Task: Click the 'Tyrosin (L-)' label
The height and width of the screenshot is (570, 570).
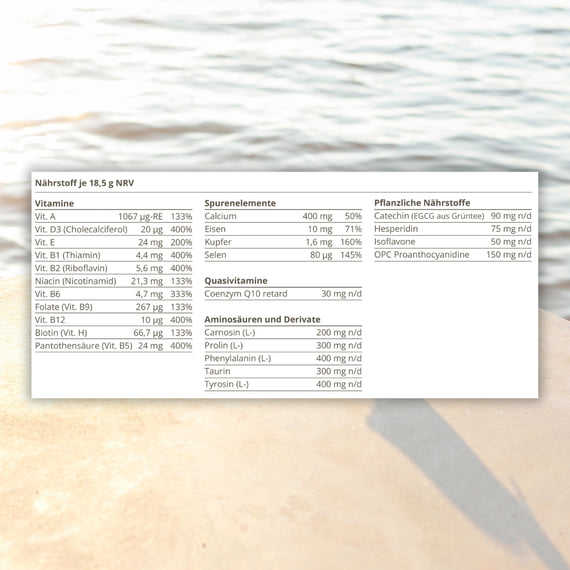Action: point(226,384)
